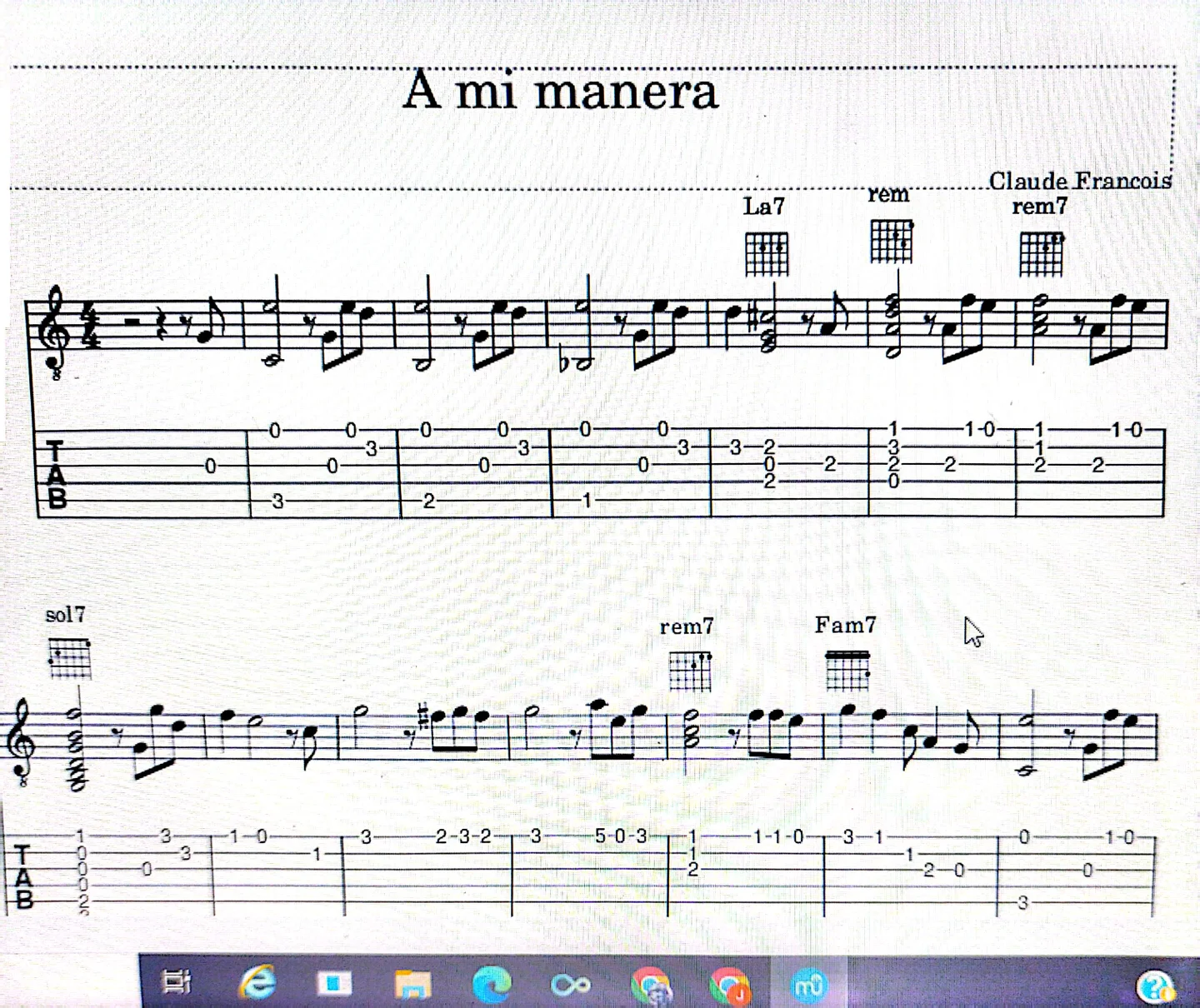Open File Explorer from the taskbar
This screenshot has height=1008, width=1200.
click(412, 984)
